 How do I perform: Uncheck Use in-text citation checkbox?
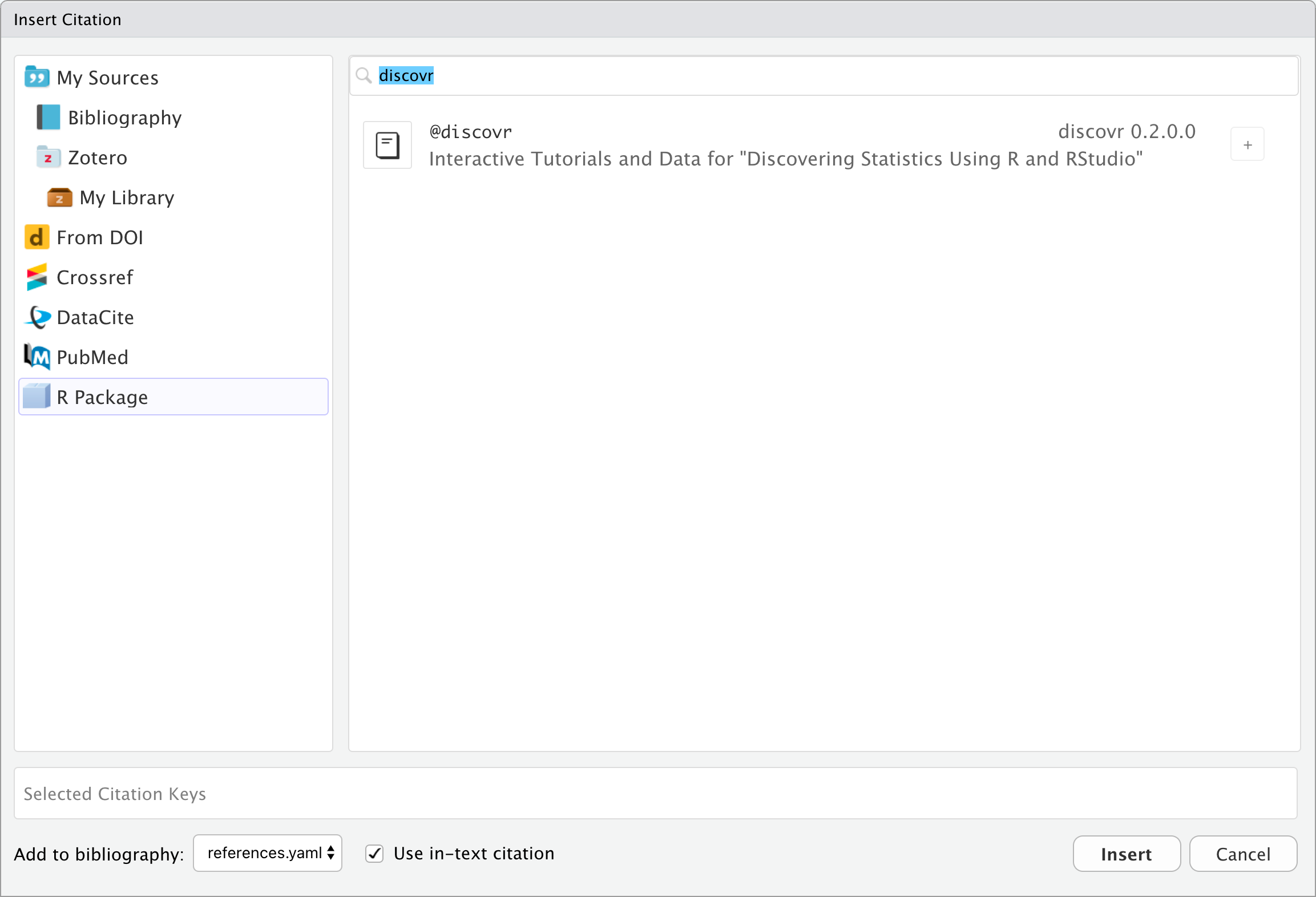374,854
